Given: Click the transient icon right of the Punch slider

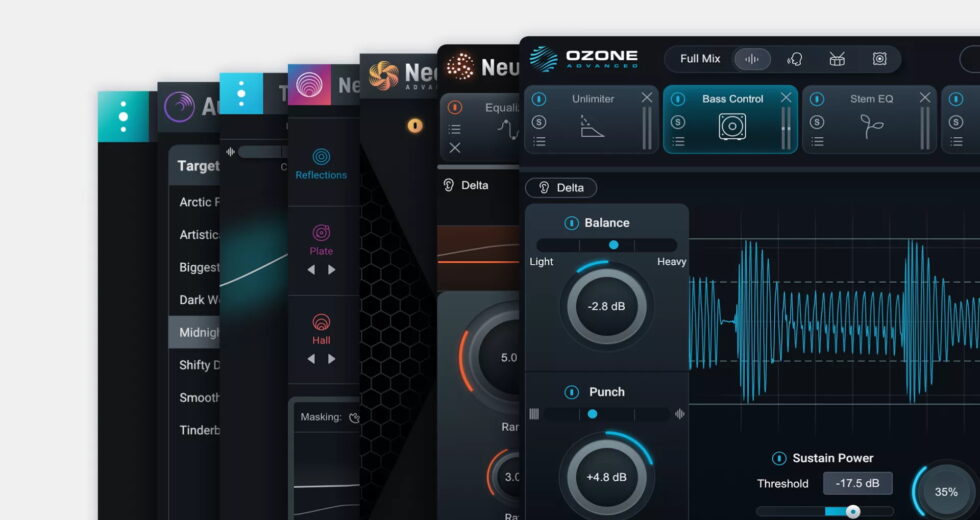Looking at the screenshot, I should pos(680,414).
